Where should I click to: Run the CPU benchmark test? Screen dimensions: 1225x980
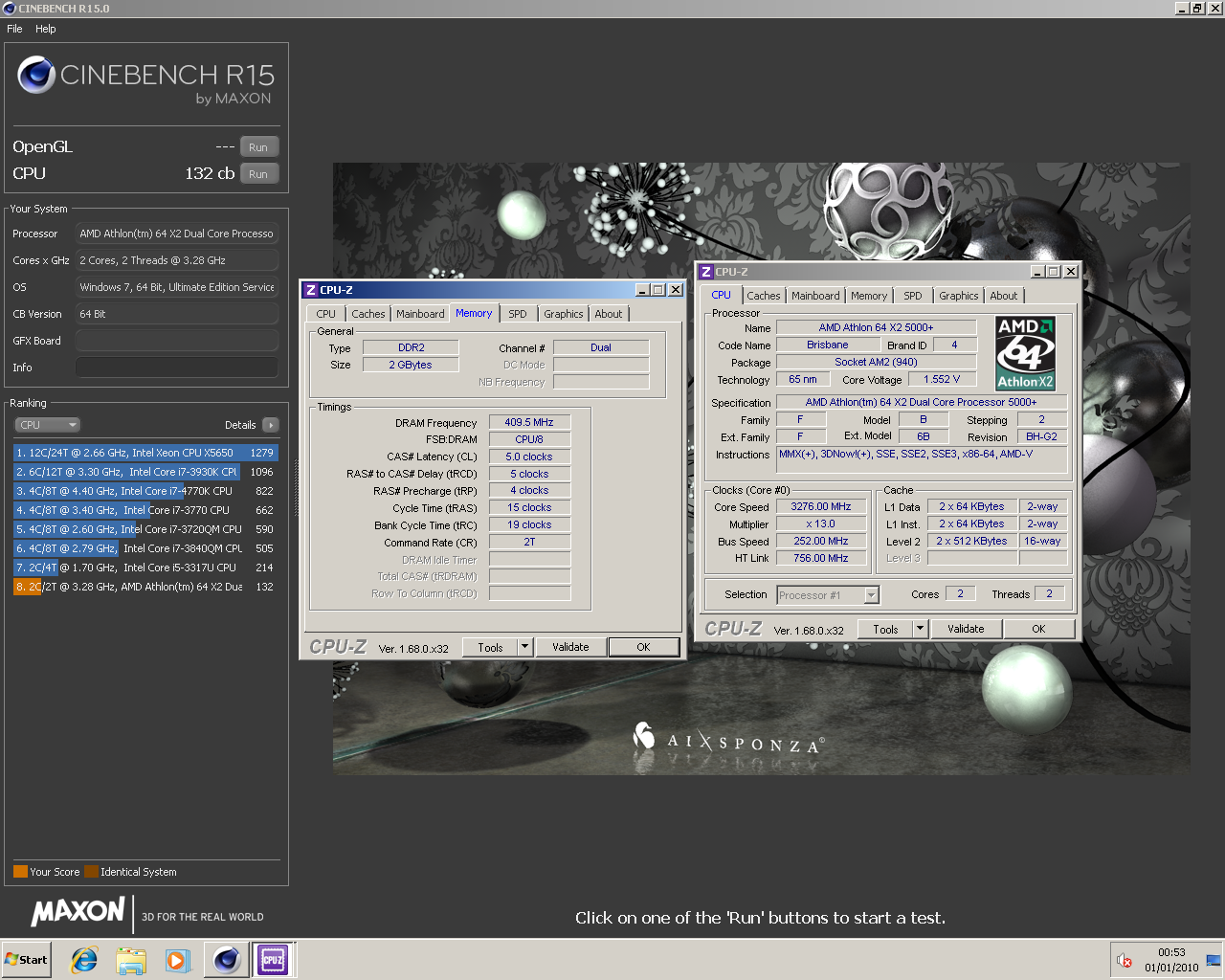pos(258,174)
